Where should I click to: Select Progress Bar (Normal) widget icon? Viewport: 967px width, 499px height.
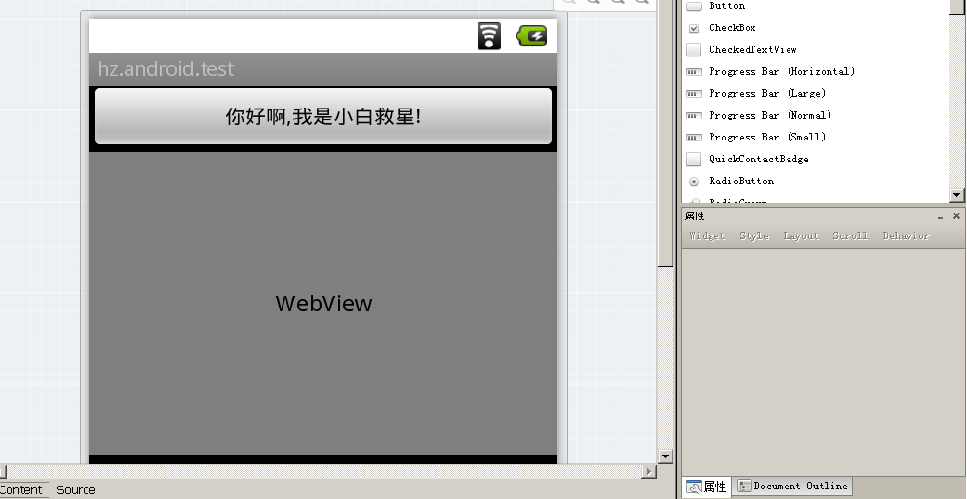[x=694, y=115]
